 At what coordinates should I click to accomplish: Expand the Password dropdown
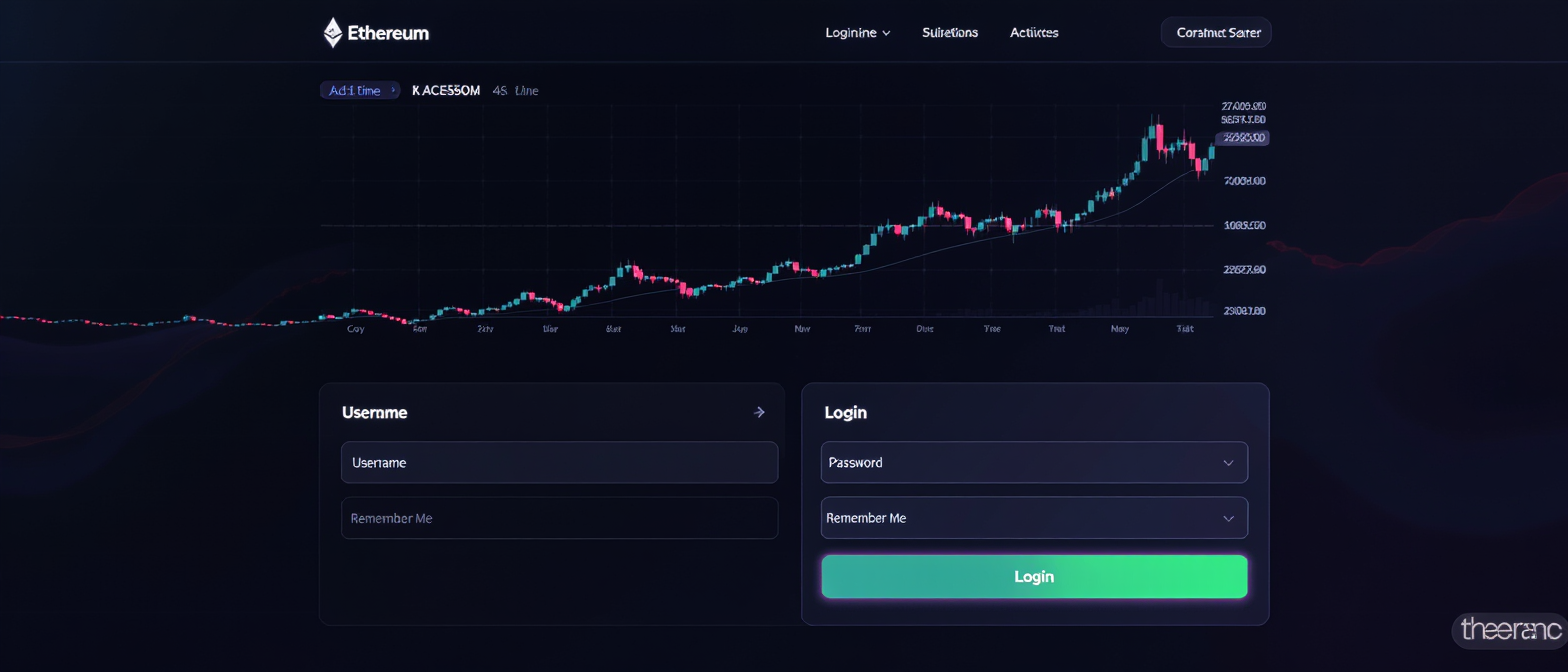(1034, 463)
